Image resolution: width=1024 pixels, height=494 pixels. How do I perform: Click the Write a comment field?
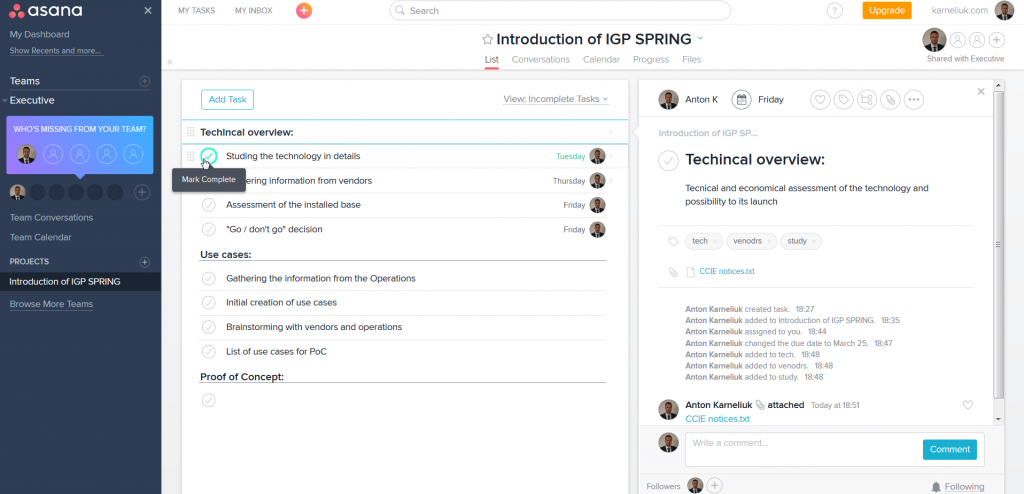coord(803,450)
